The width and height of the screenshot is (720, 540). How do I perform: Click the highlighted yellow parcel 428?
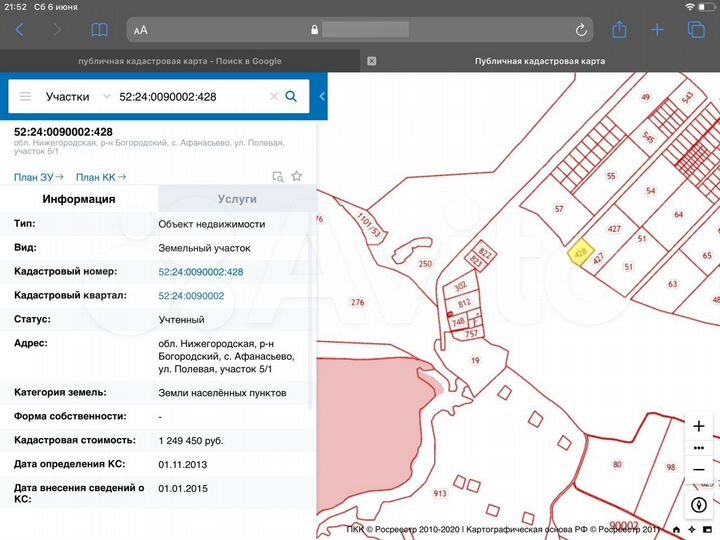[580, 253]
